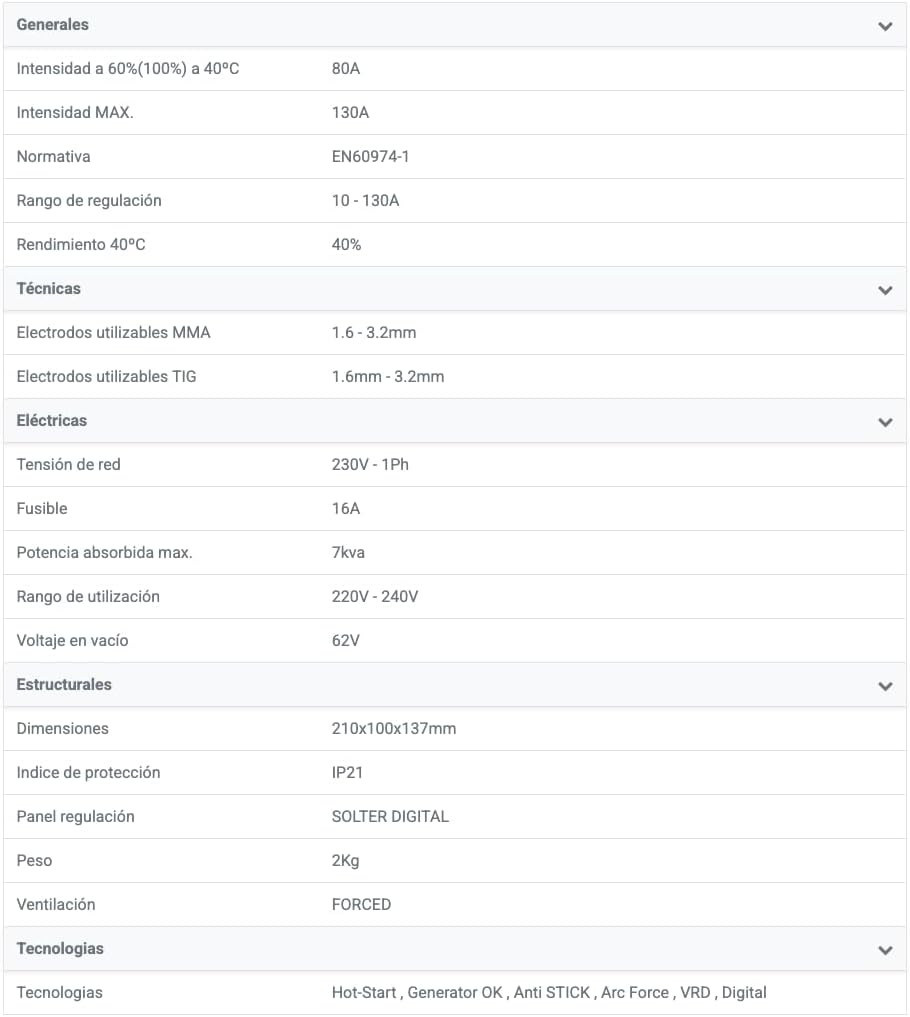The height and width of the screenshot is (1017, 910).
Task: Click the SOLTER DIGITAL panel value
Action: pos(390,817)
